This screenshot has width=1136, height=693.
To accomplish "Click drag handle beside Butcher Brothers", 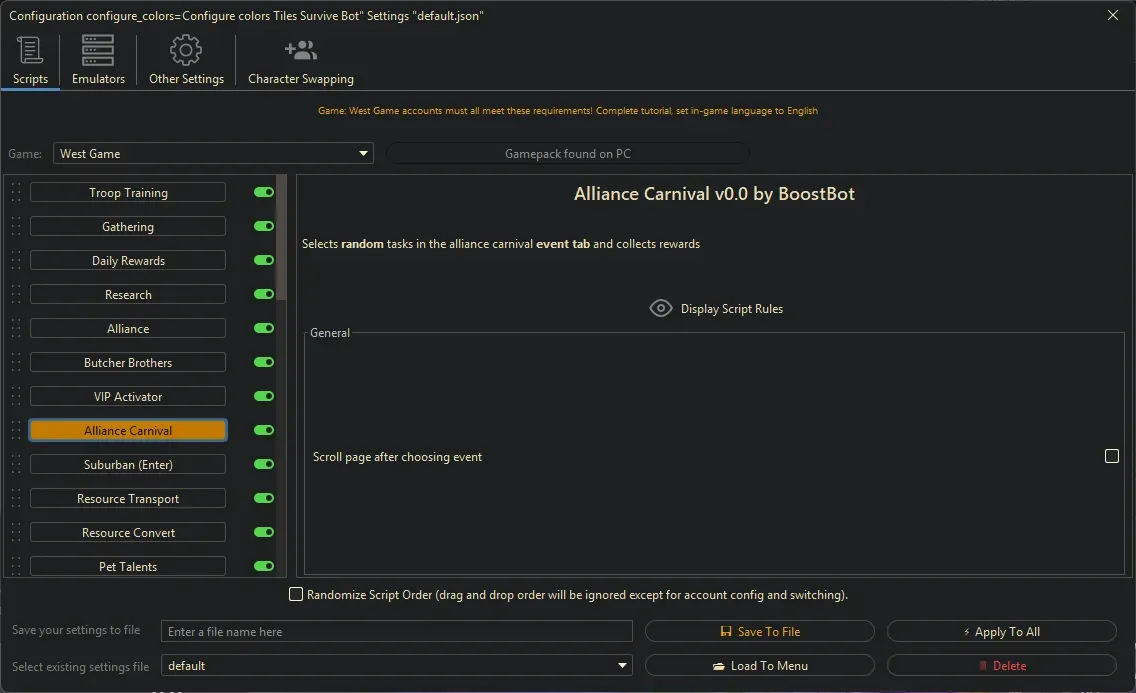I will tap(16, 363).
